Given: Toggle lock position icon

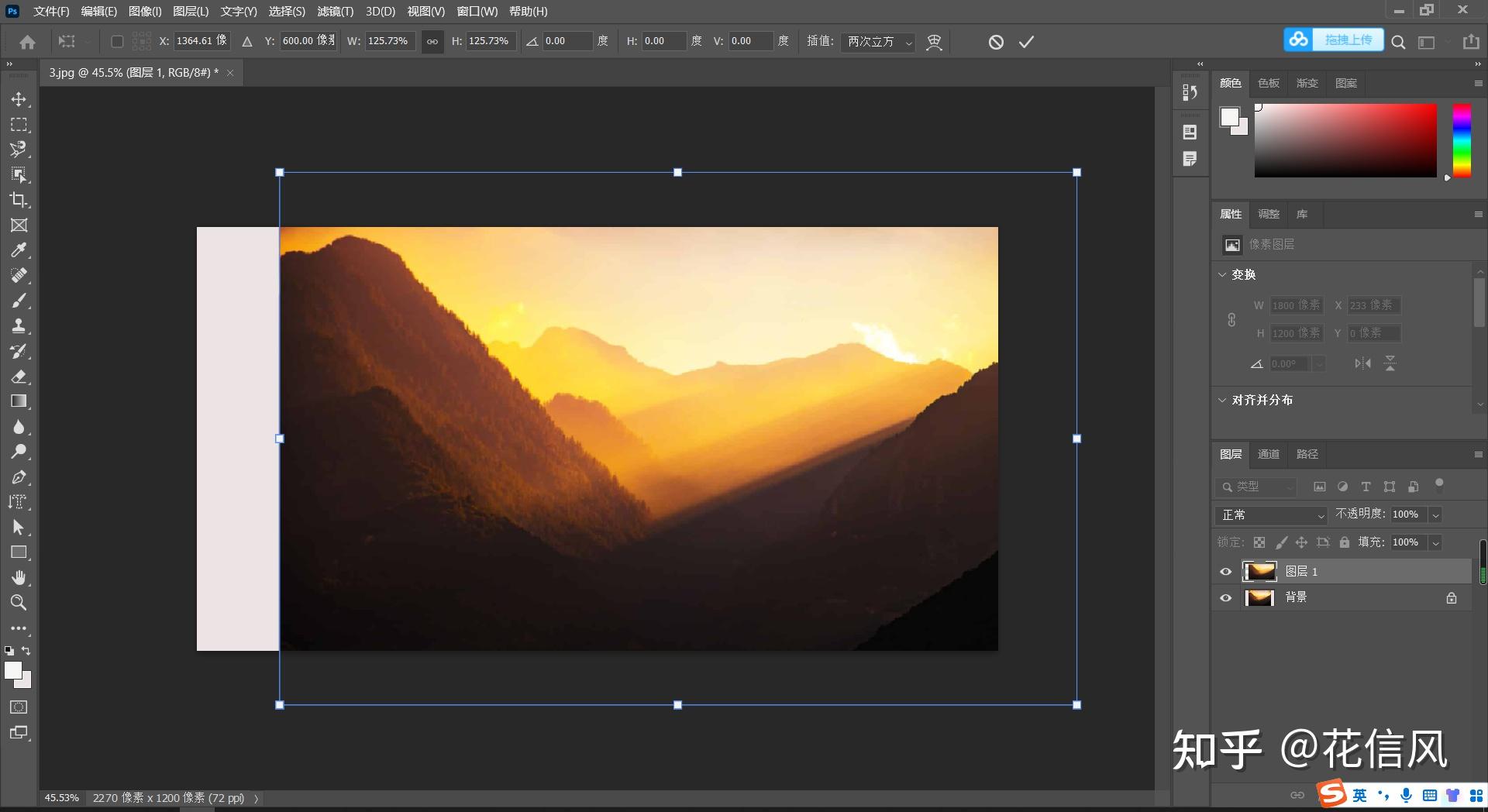Looking at the screenshot, I should (1301, 542).
